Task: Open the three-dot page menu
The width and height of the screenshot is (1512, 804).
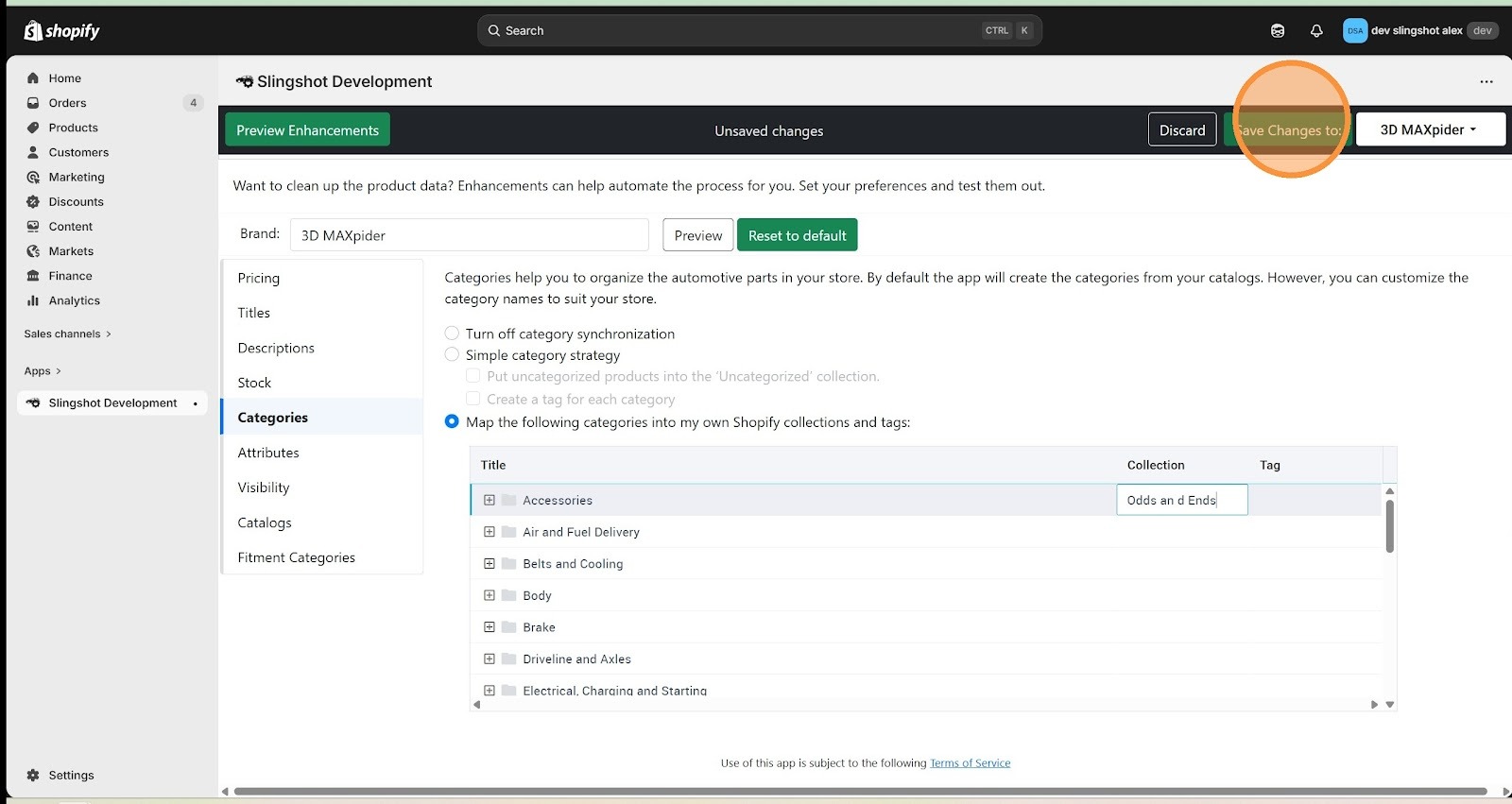Action: coord(1486,81)
